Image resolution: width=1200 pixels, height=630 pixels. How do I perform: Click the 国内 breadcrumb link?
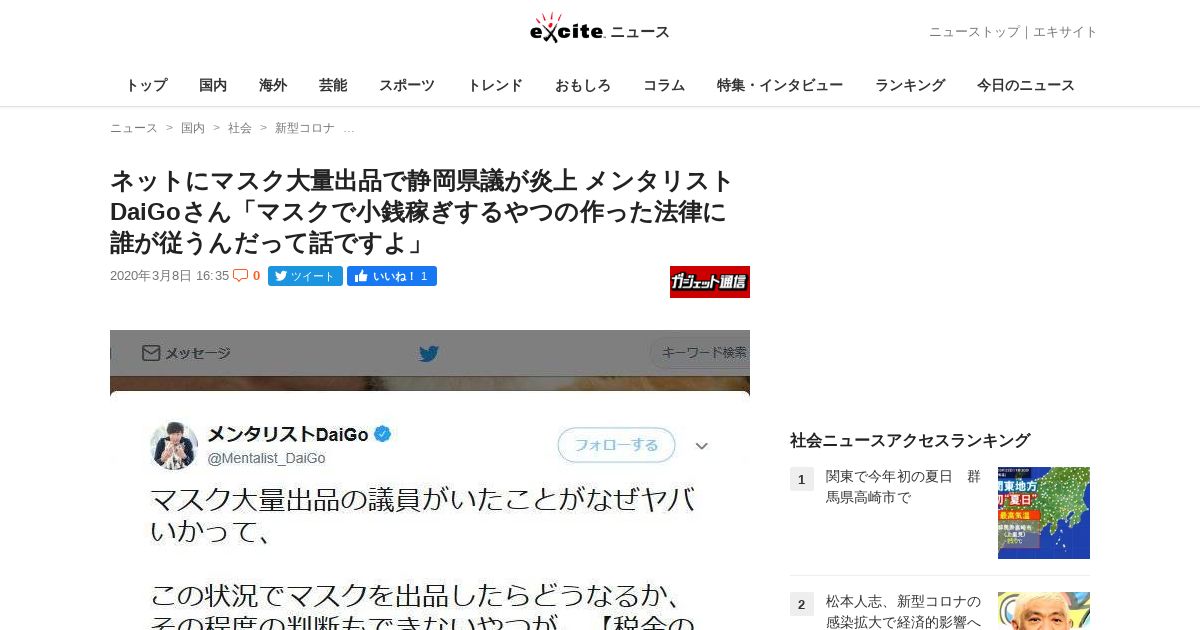[x=193, y=128]
